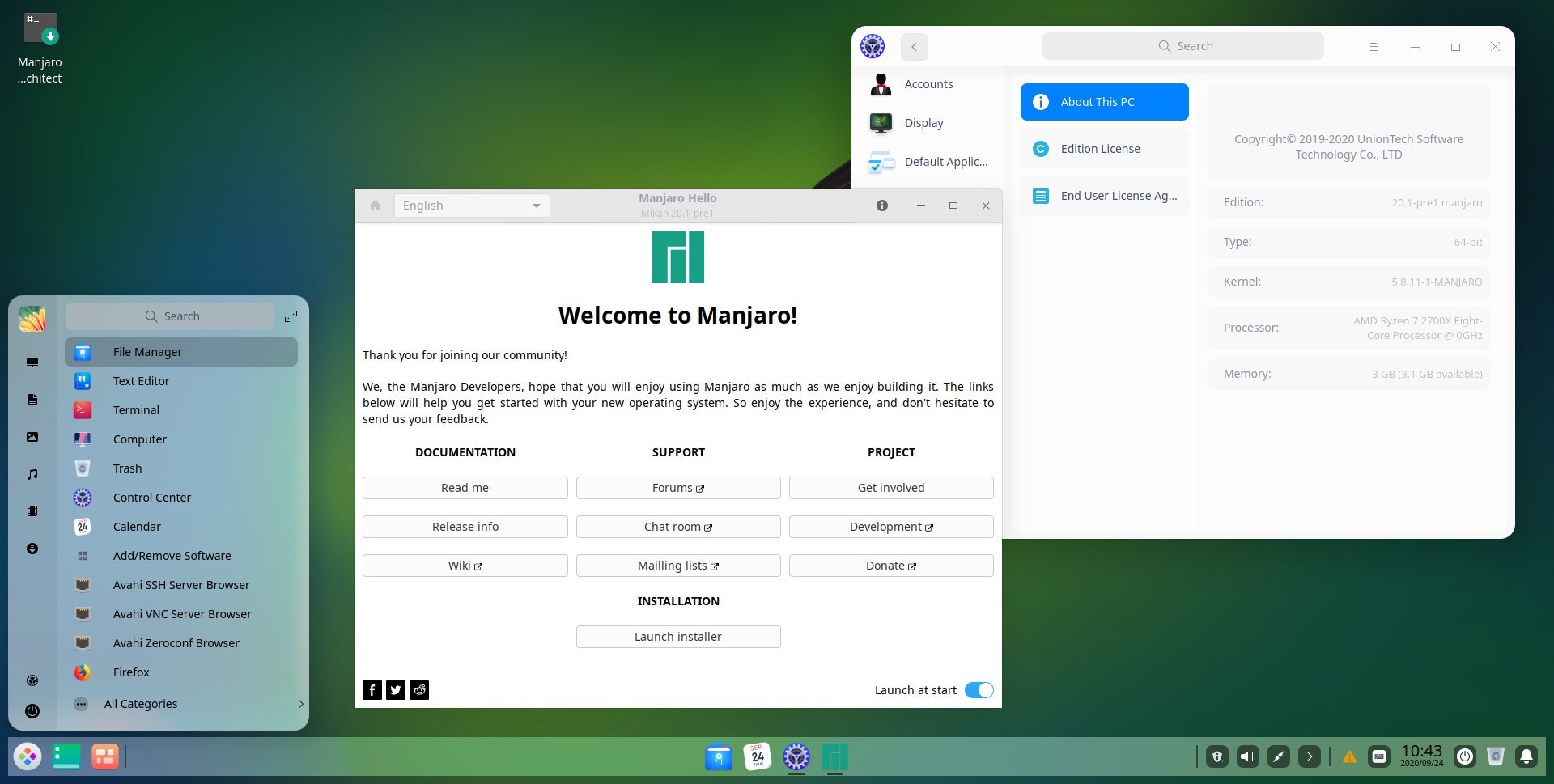
Task: Click the trash icon in the dock tray
Action: coord(1496,756)
